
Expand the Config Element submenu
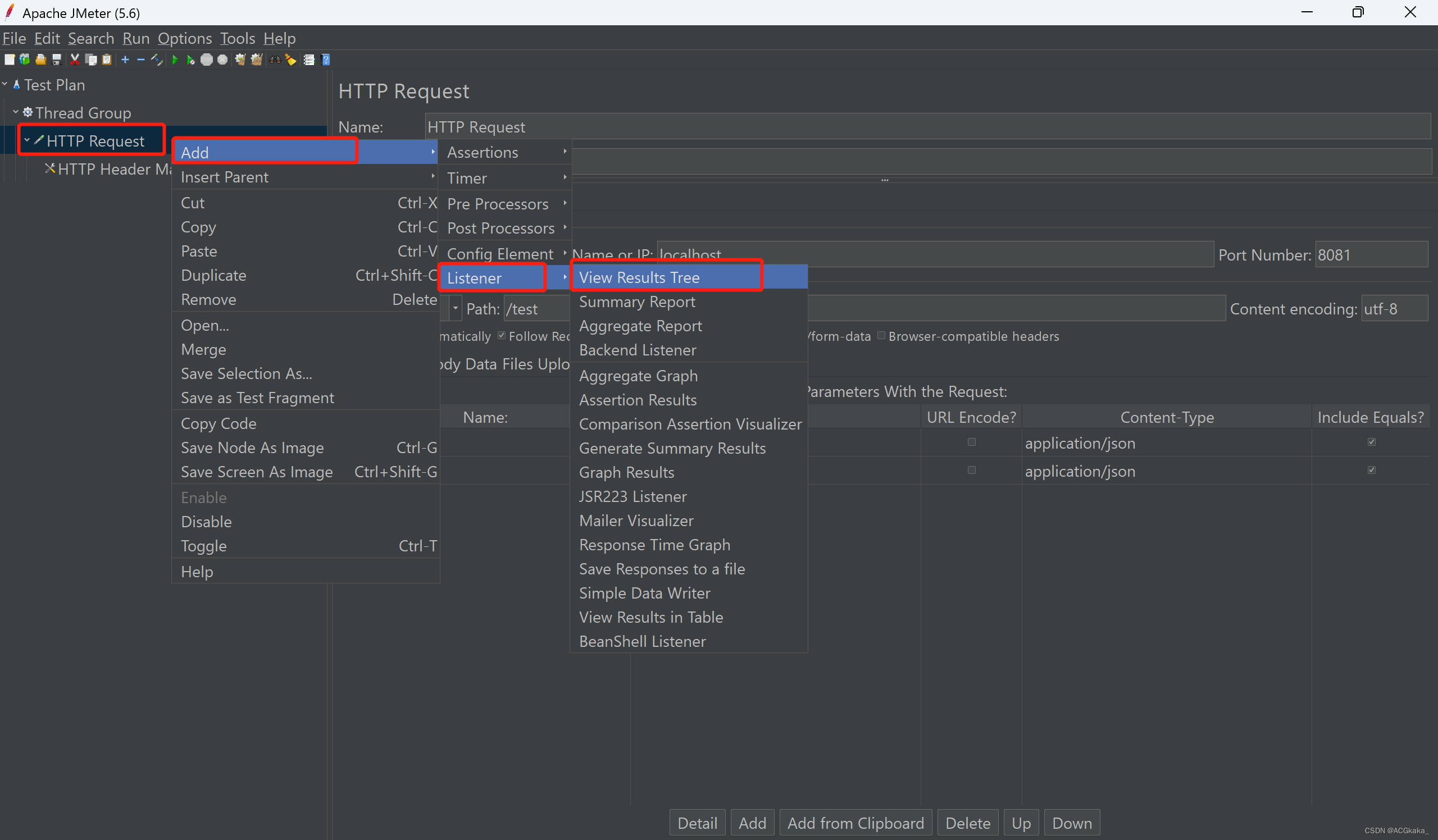(505, 254)
